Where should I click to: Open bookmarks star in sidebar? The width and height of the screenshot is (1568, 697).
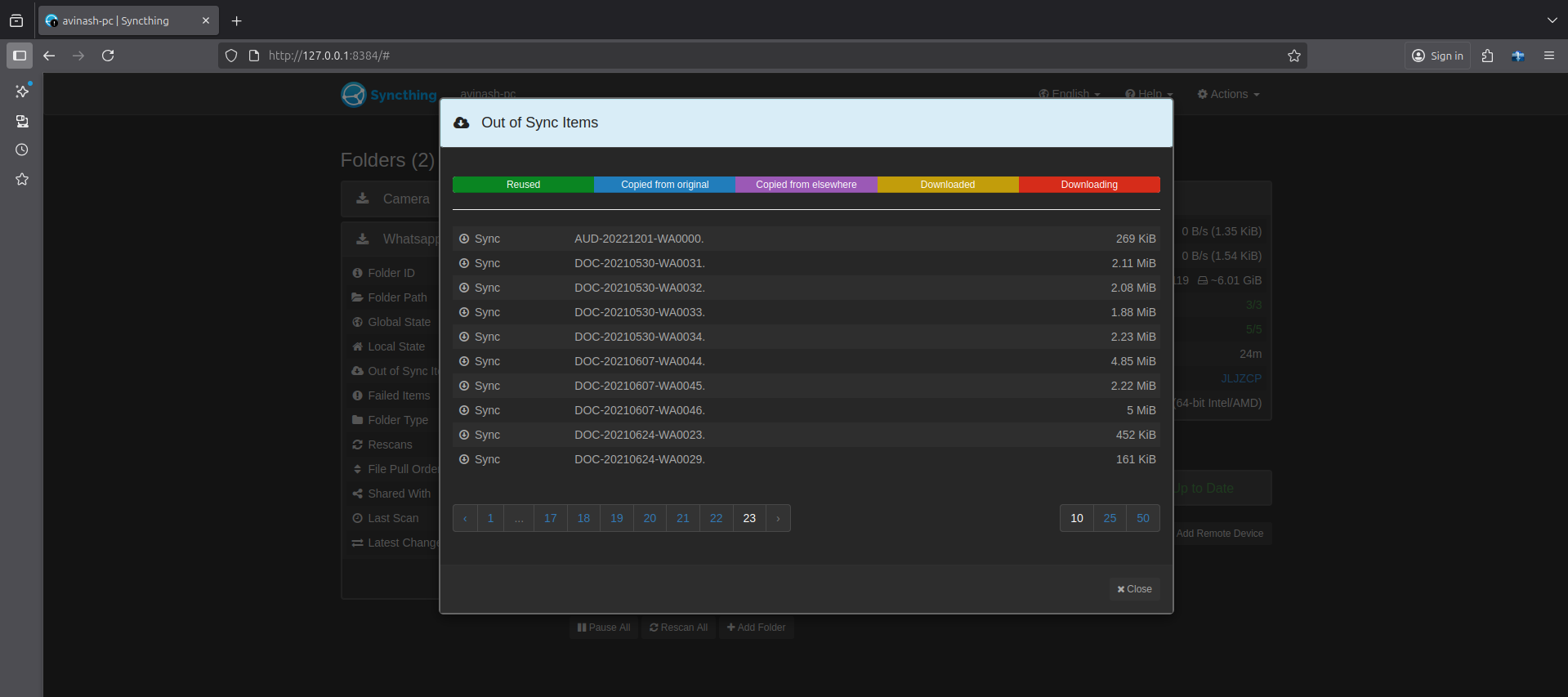[22, 179]
